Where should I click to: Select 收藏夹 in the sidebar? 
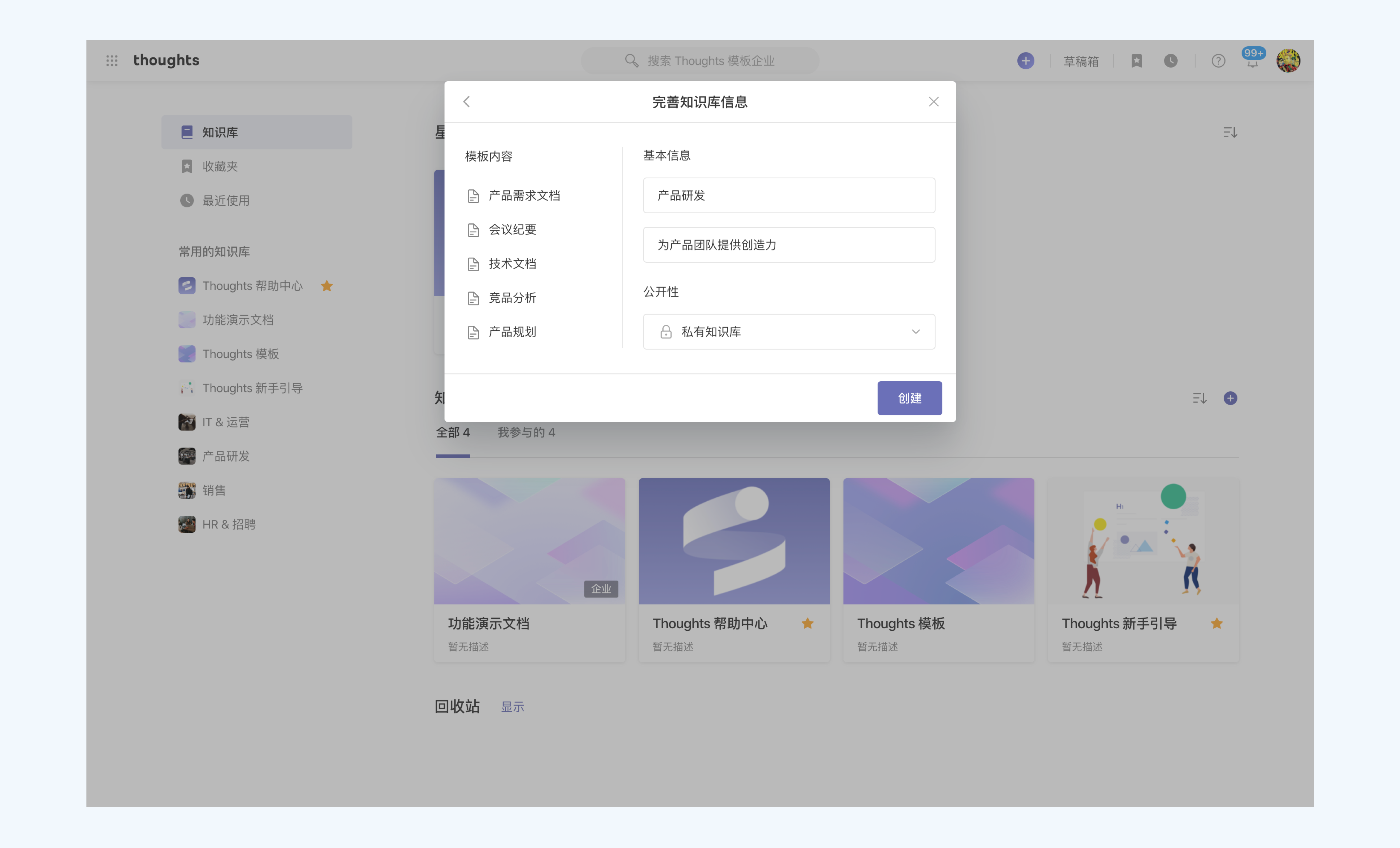tap(220, 166)
